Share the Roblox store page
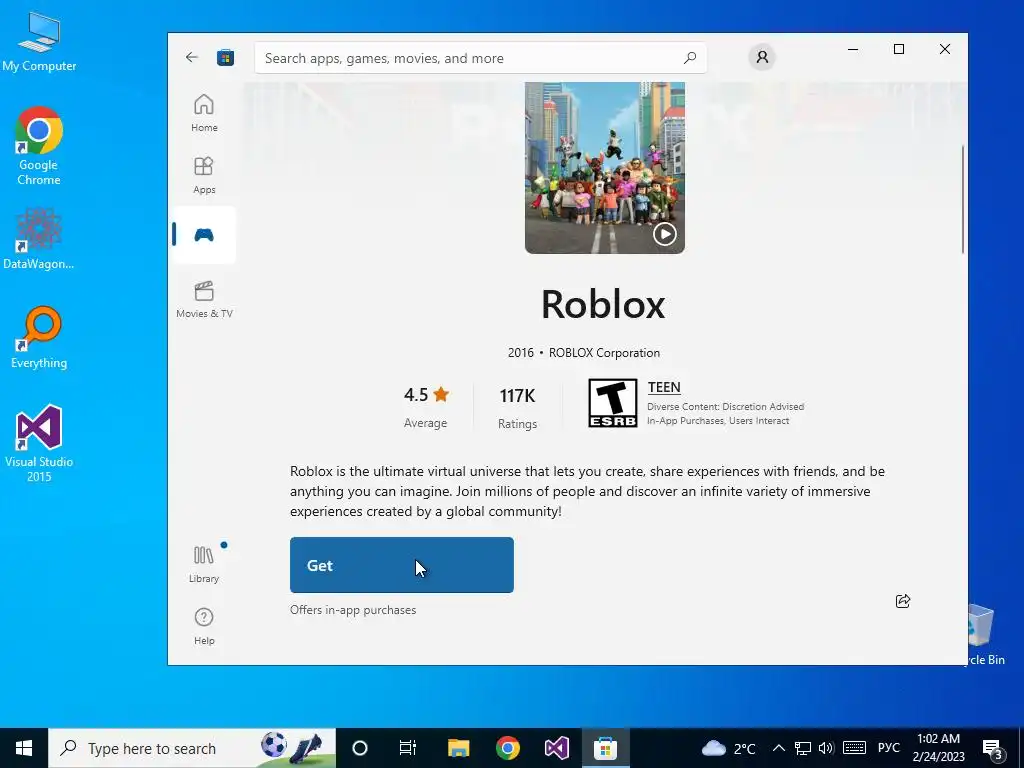Viewport: 1024px width, 768px height. [x=903, y=601]
